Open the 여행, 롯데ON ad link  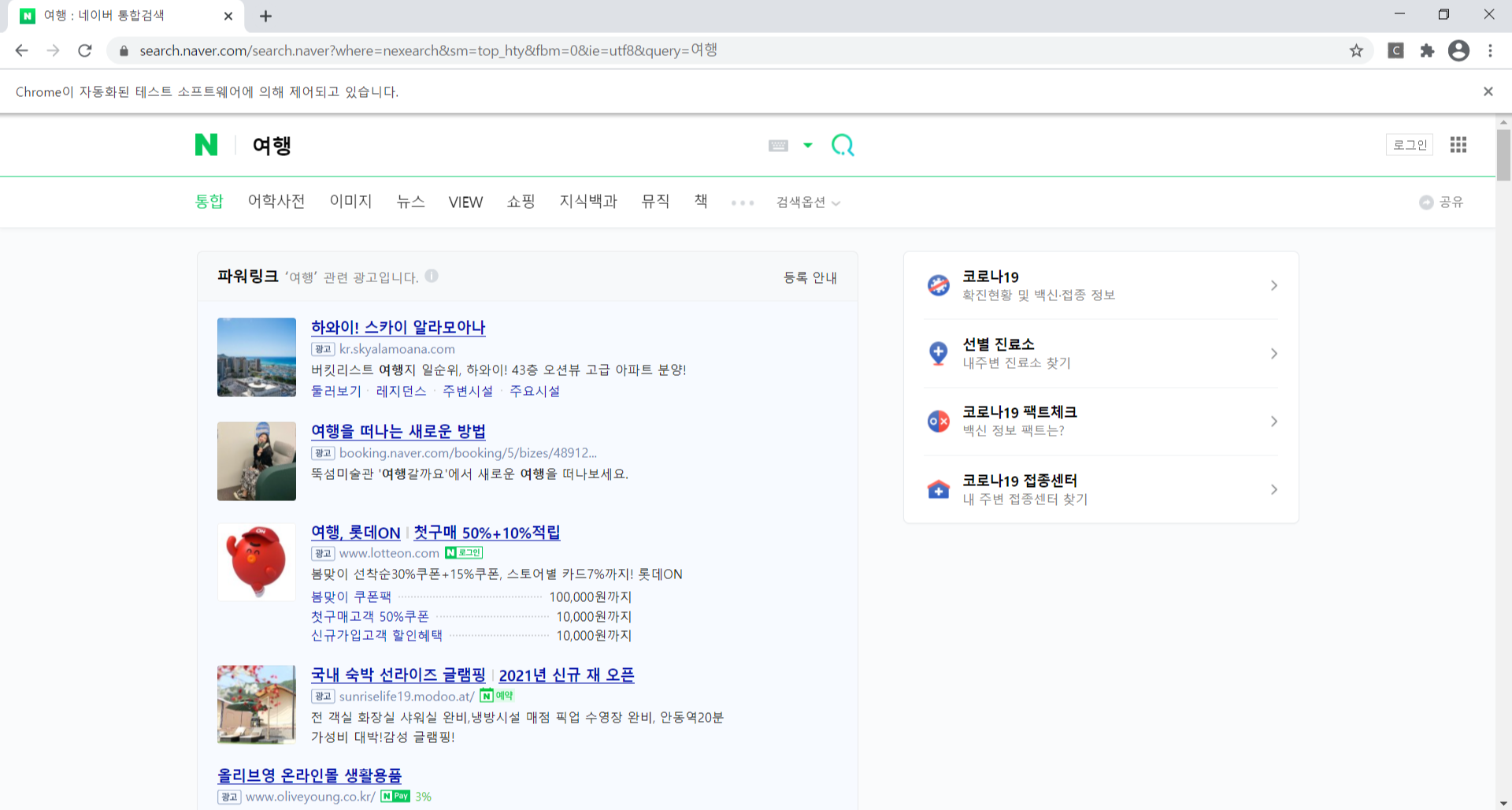click(x=355, y=533)
